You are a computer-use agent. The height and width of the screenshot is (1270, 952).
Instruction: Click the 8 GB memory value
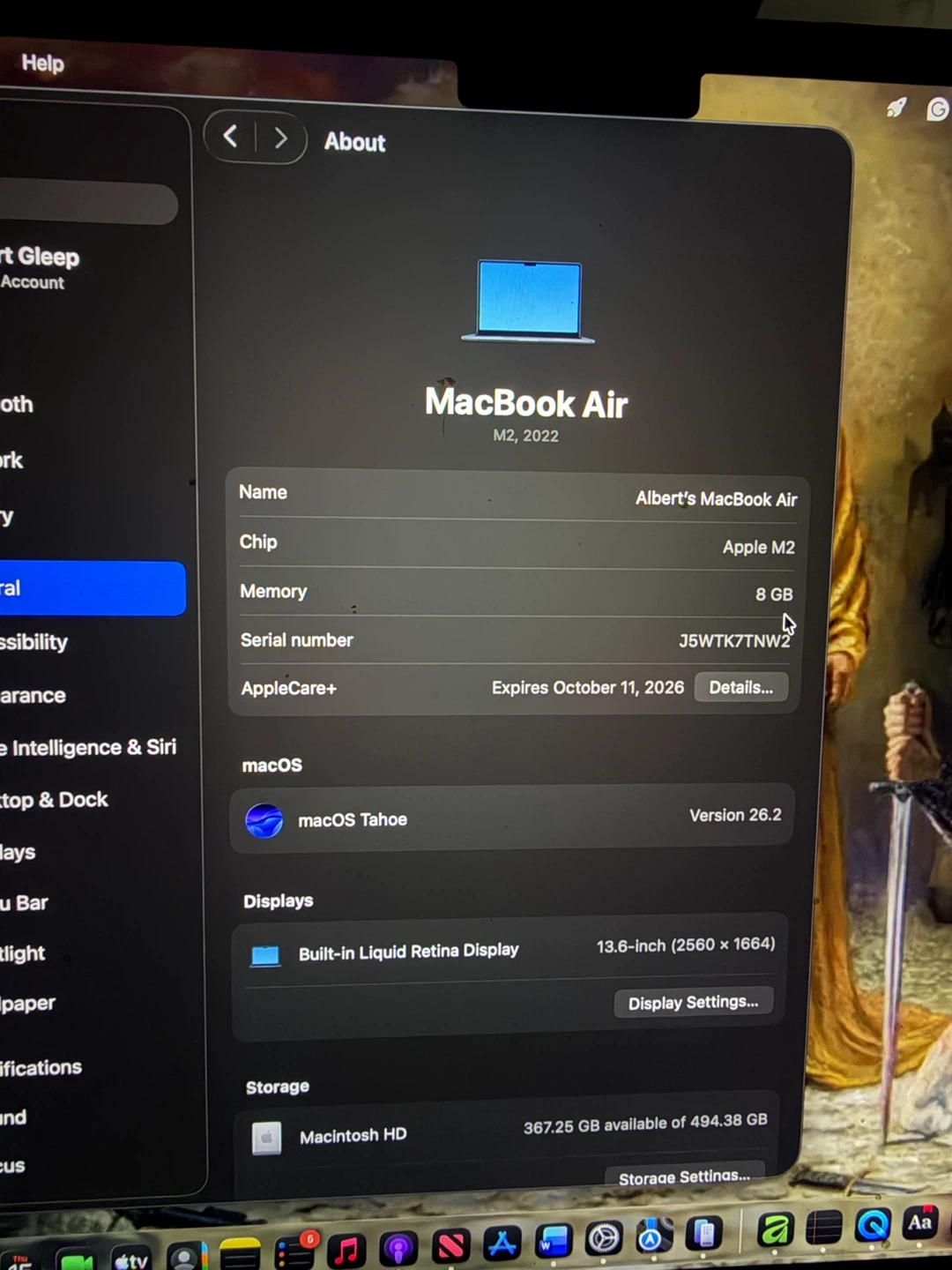tap(774, 594)
